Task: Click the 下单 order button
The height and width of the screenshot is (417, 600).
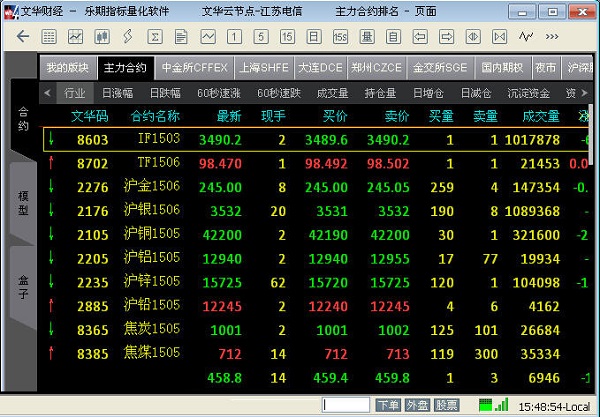Action: pyautogui.click(x=388, y=406)
